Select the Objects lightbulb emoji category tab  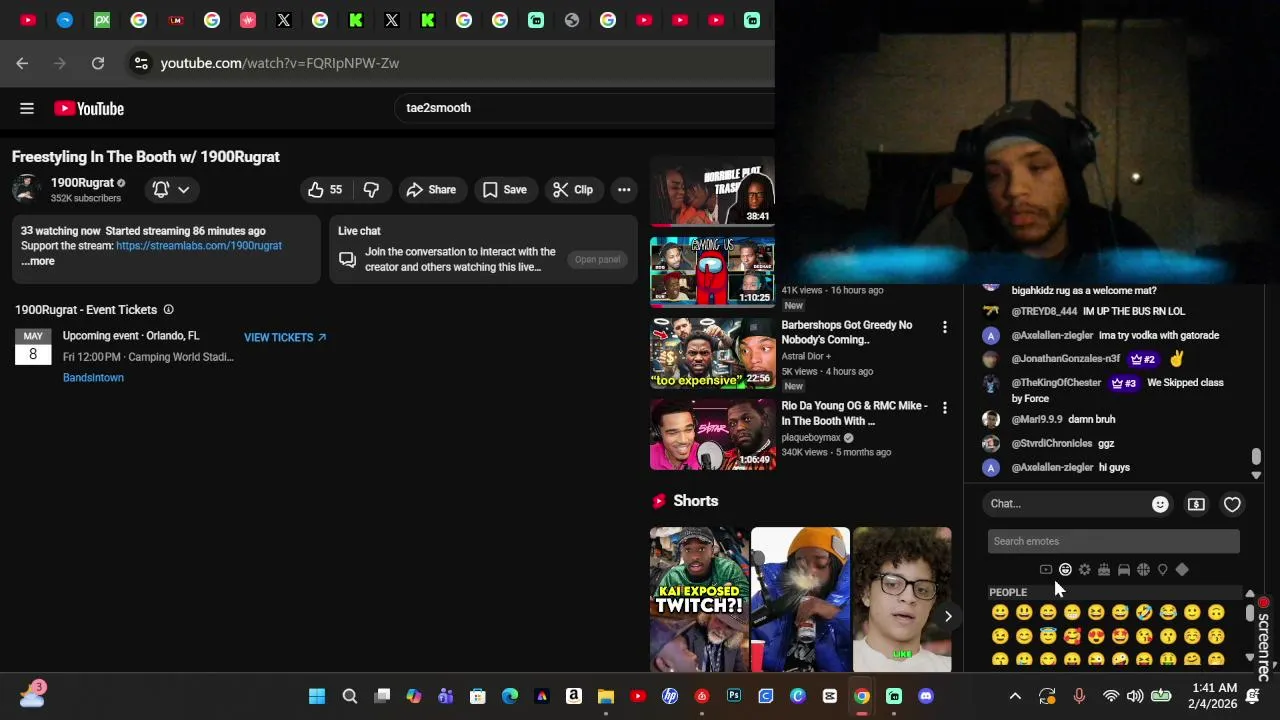tap(1162, 570)
